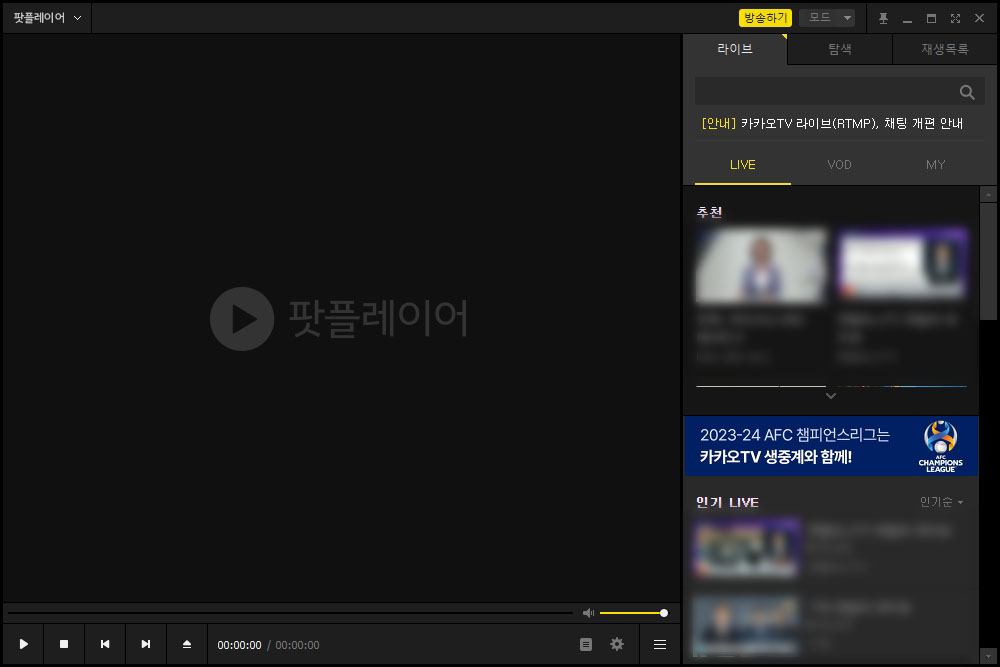This screenshot has height=667, width=1000.
Task: Click the total duration 00:00:00 display
Action: pos(297,645)
